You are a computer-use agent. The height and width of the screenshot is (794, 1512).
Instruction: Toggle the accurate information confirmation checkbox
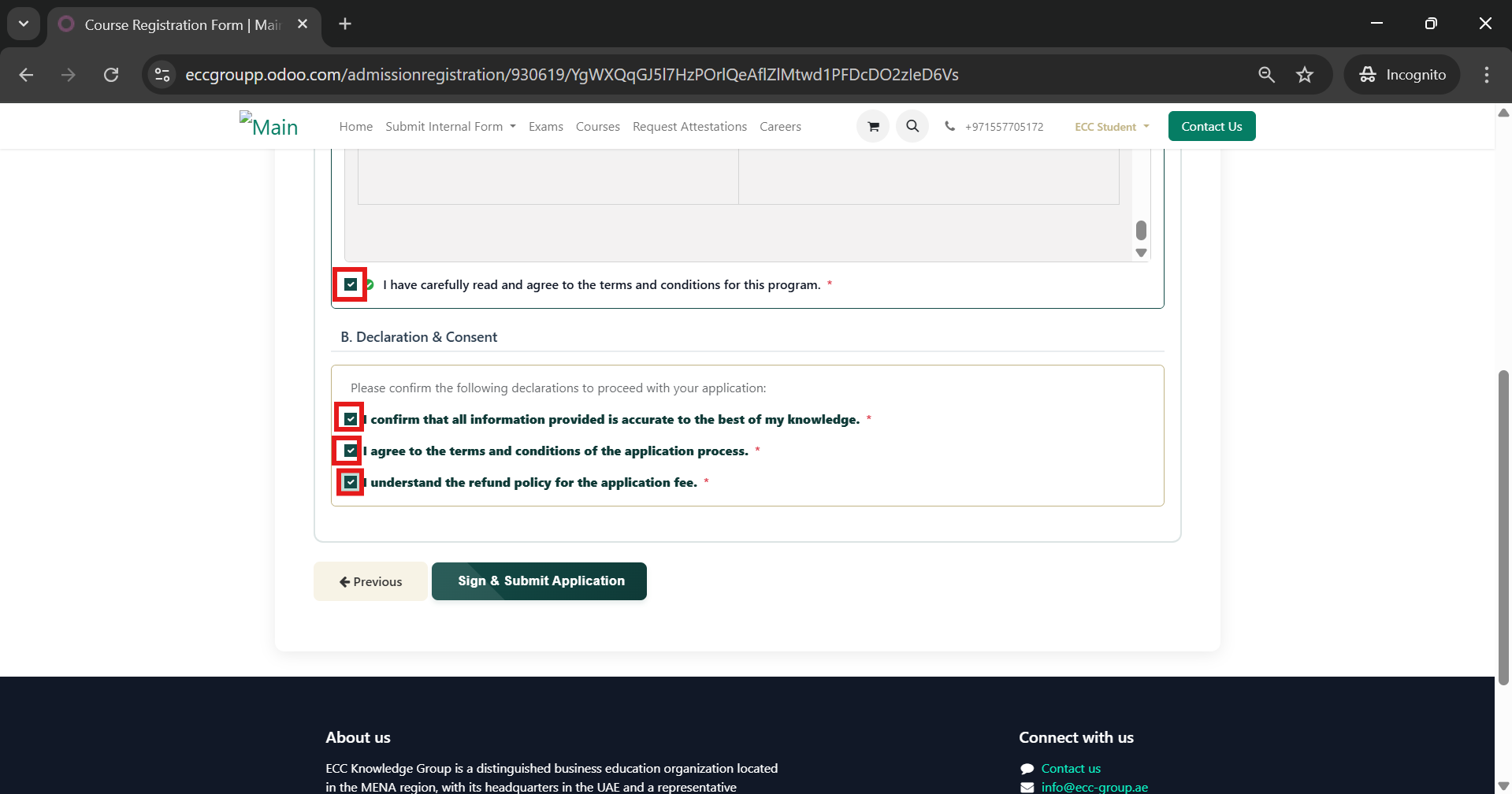[351, 419]
